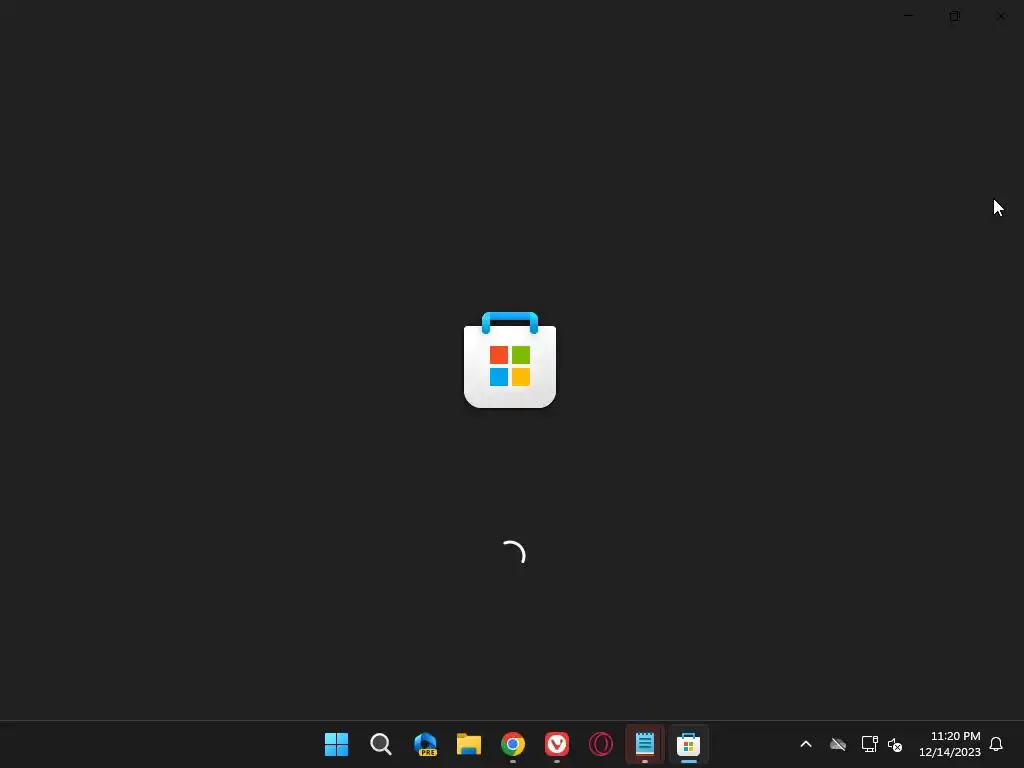Minimize the Microsoft Store window
This screenshot has height=768, width=1024.
pos(908,16)
